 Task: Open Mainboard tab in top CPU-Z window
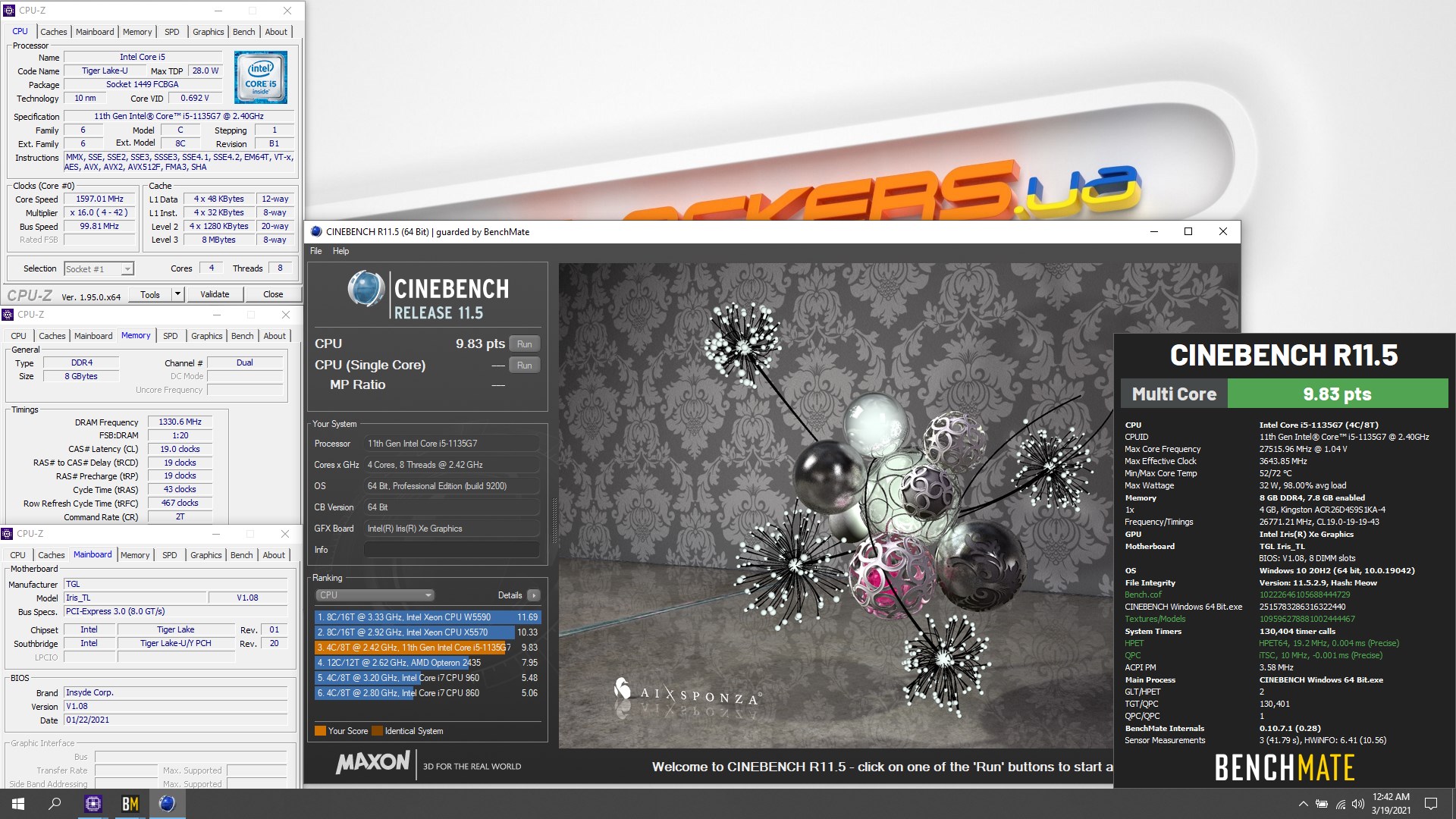pos(95,32)
